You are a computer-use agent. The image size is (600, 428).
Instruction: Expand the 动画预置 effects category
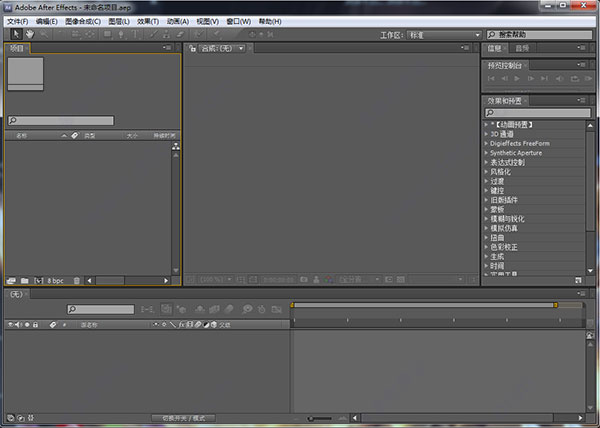[486, 124]
